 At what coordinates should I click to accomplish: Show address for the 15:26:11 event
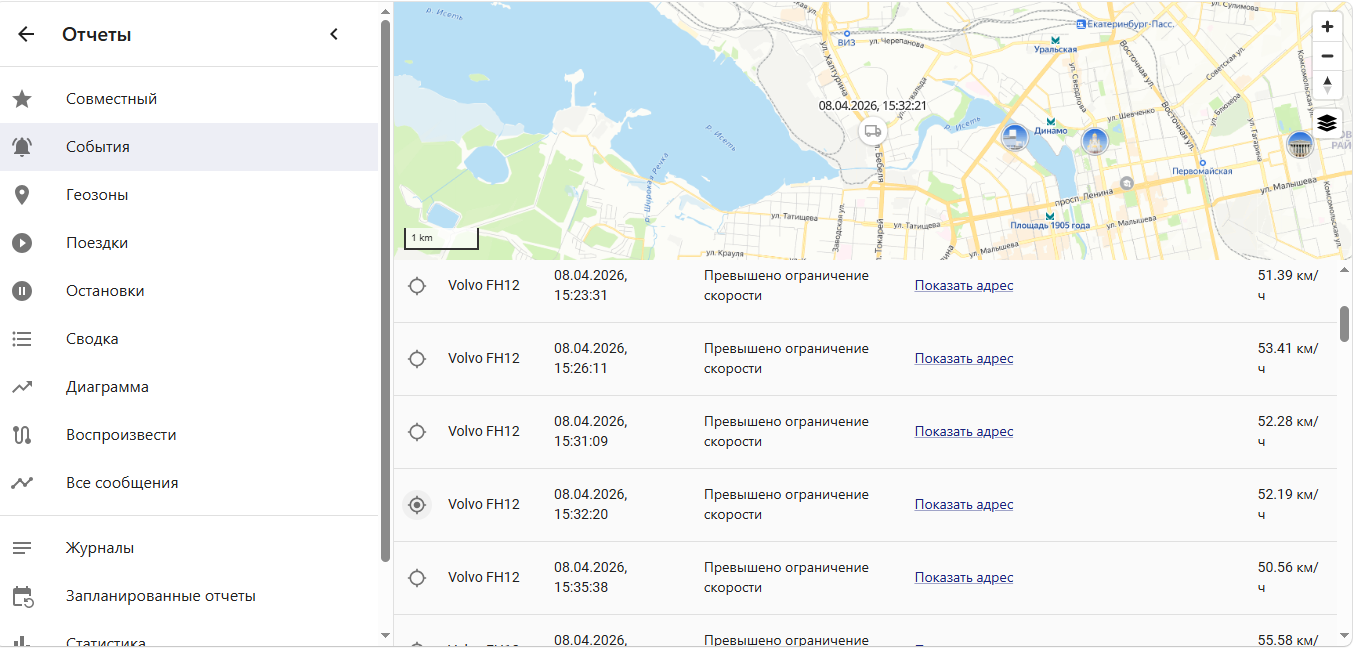coord(964,359)
